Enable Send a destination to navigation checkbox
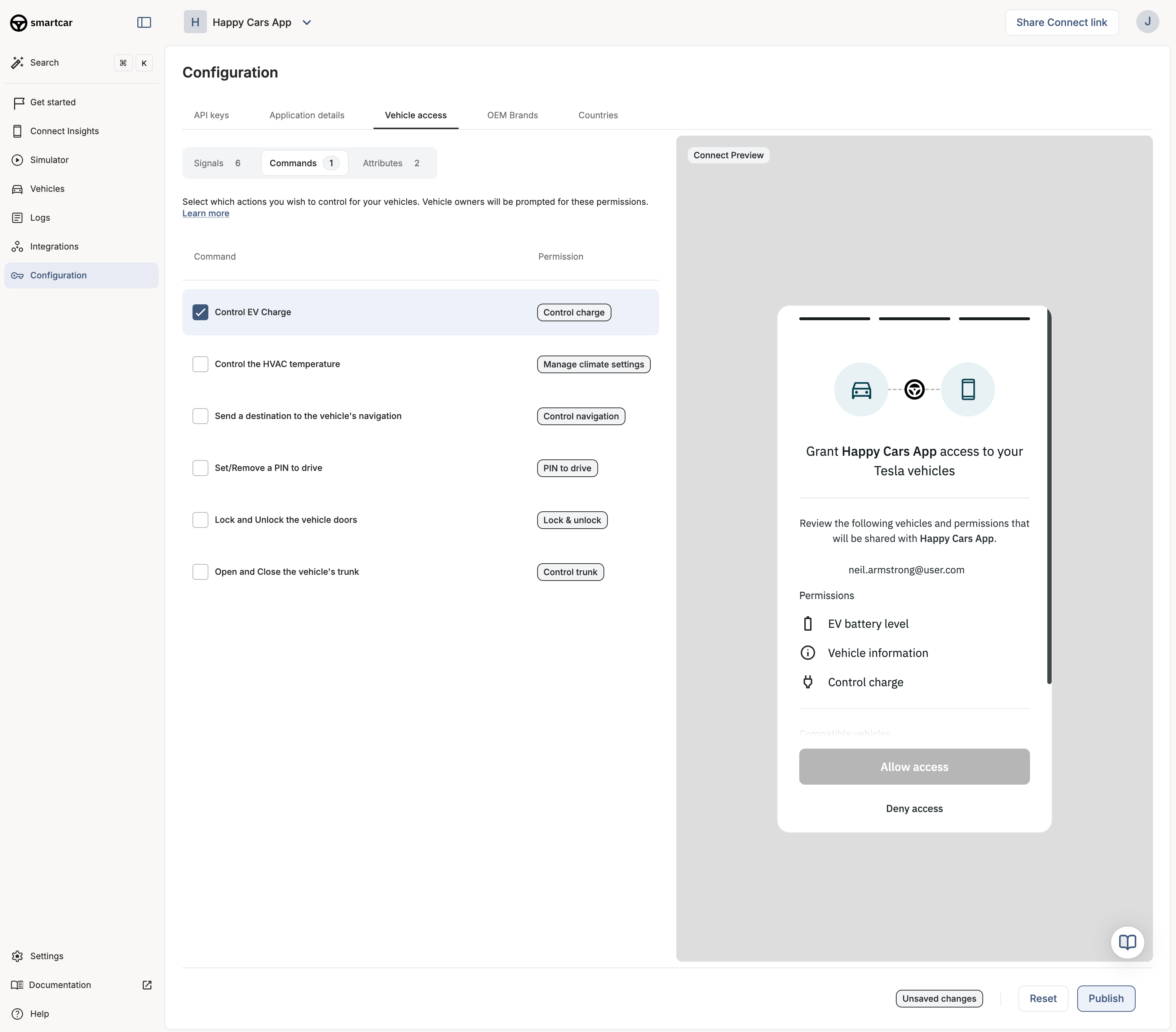This screenshot has width=1176, height=1032. click(200, 415)
